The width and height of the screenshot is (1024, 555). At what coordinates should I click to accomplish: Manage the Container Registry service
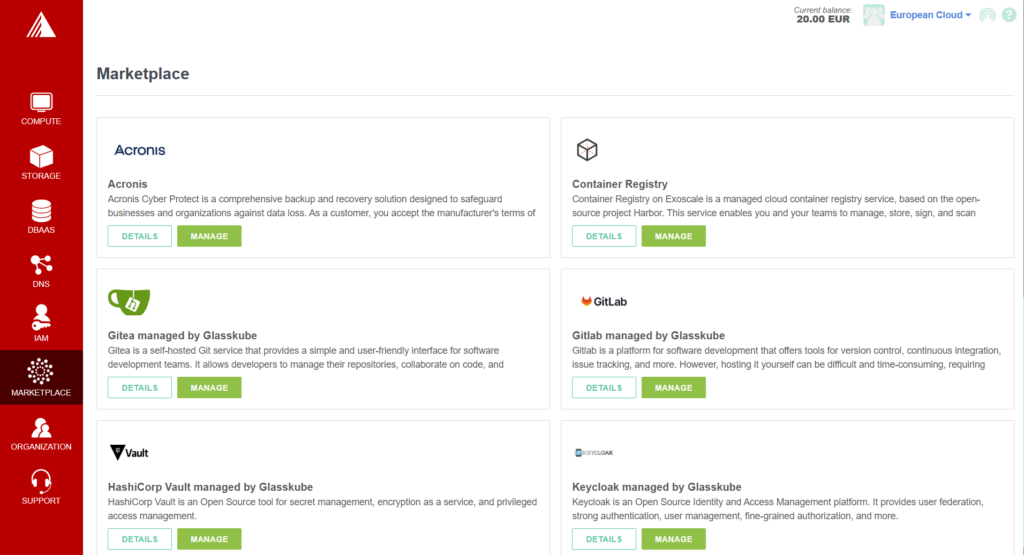pyautogui.click(x=673, y=236)
